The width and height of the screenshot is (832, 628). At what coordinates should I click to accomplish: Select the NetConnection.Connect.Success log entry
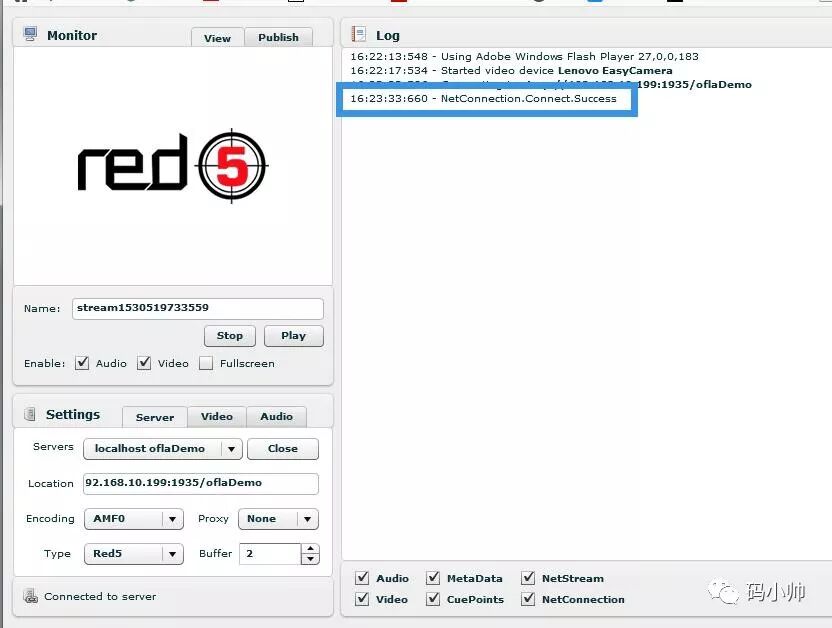tap(483, 99)
